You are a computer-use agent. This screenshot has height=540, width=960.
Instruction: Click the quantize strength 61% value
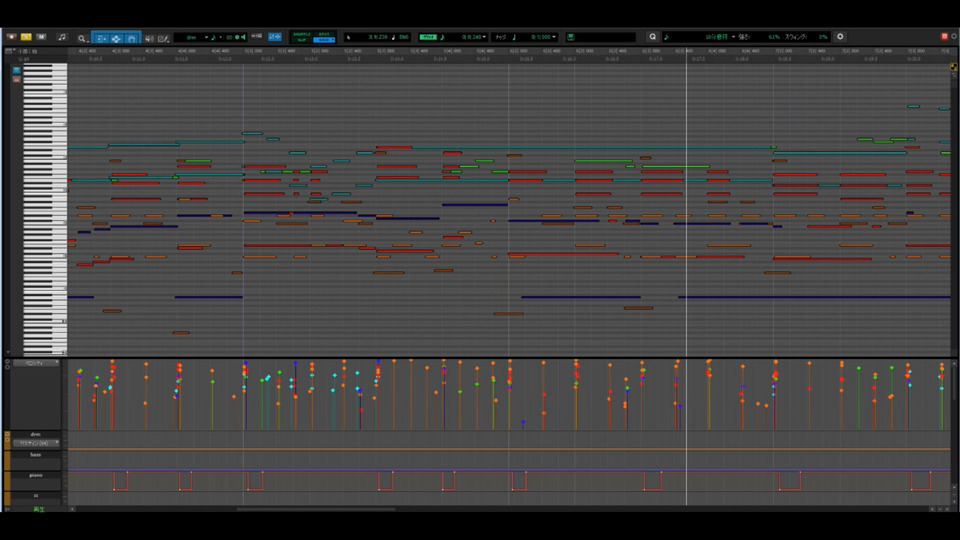click(773, 37)
